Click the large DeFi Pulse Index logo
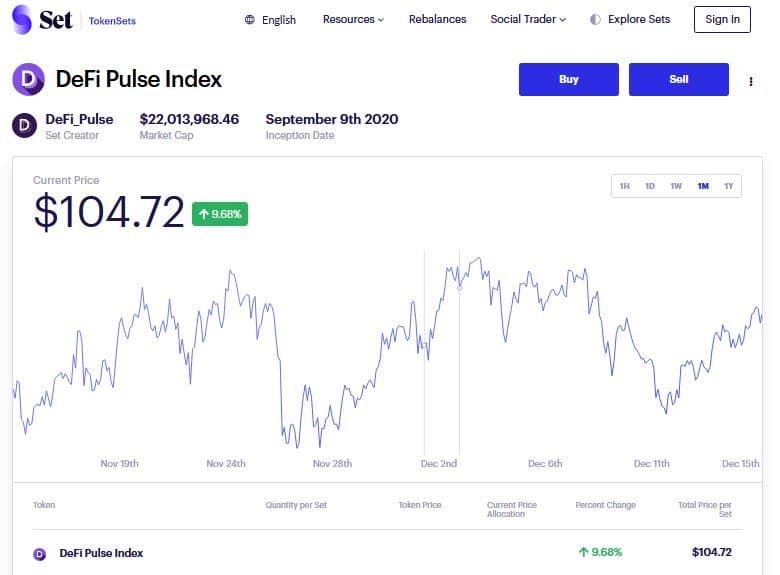 28,79
